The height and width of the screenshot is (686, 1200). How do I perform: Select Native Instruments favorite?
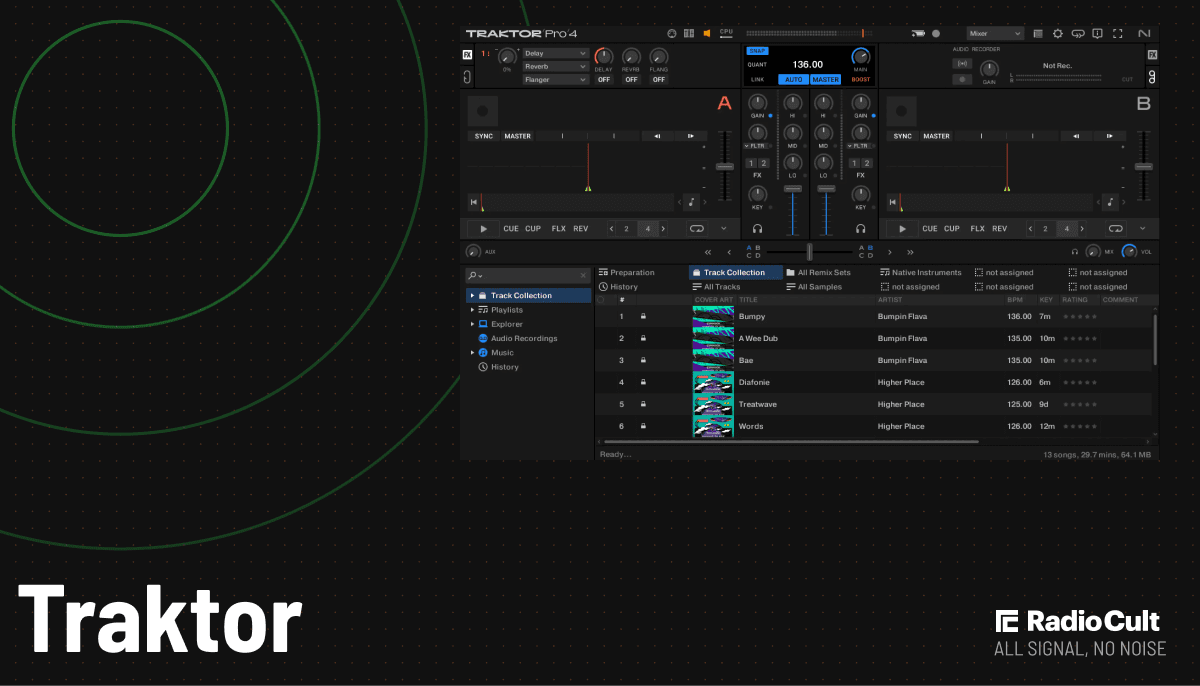click(x=922, y=272)
